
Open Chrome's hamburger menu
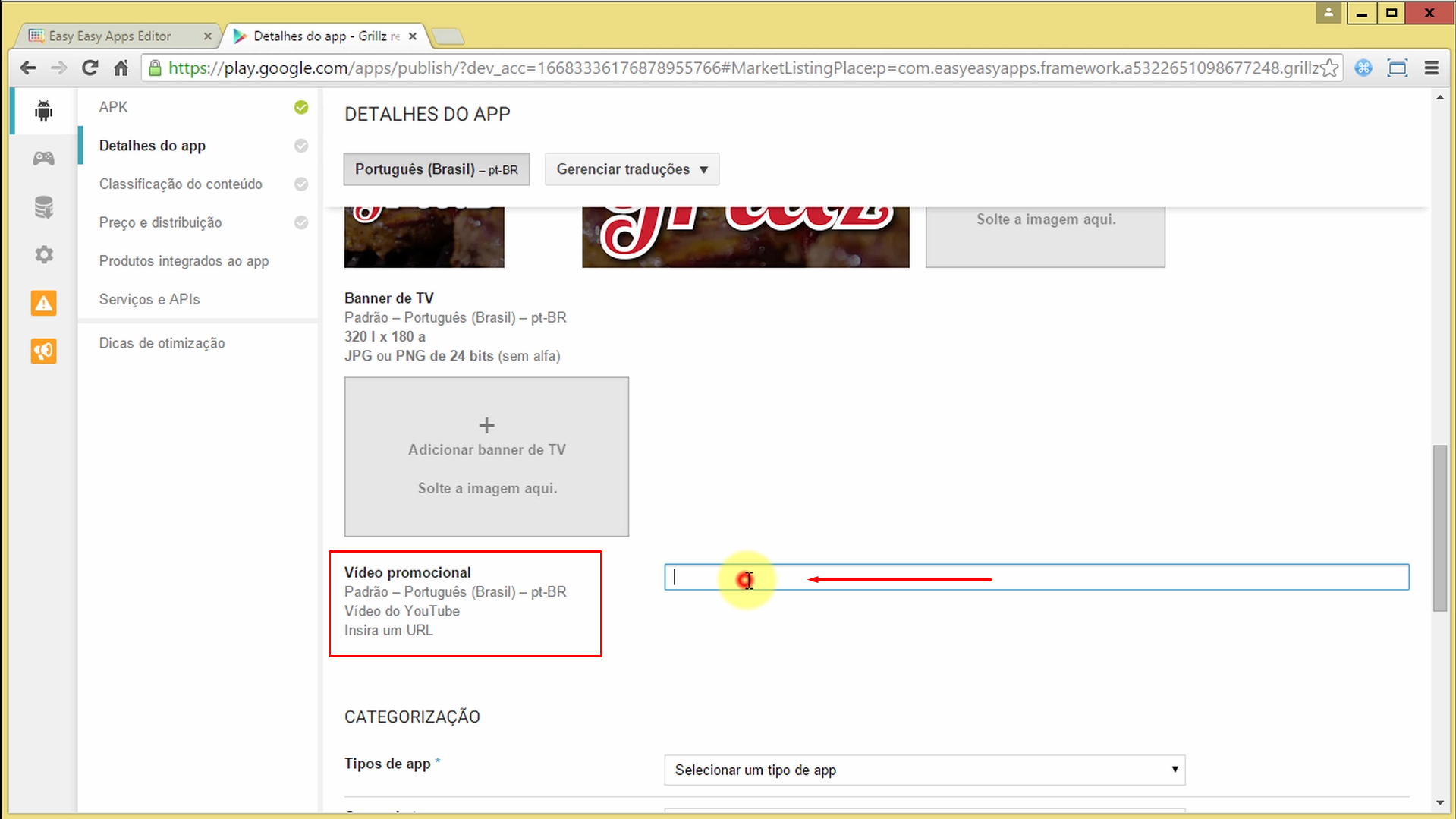[x=1430, y=68]
